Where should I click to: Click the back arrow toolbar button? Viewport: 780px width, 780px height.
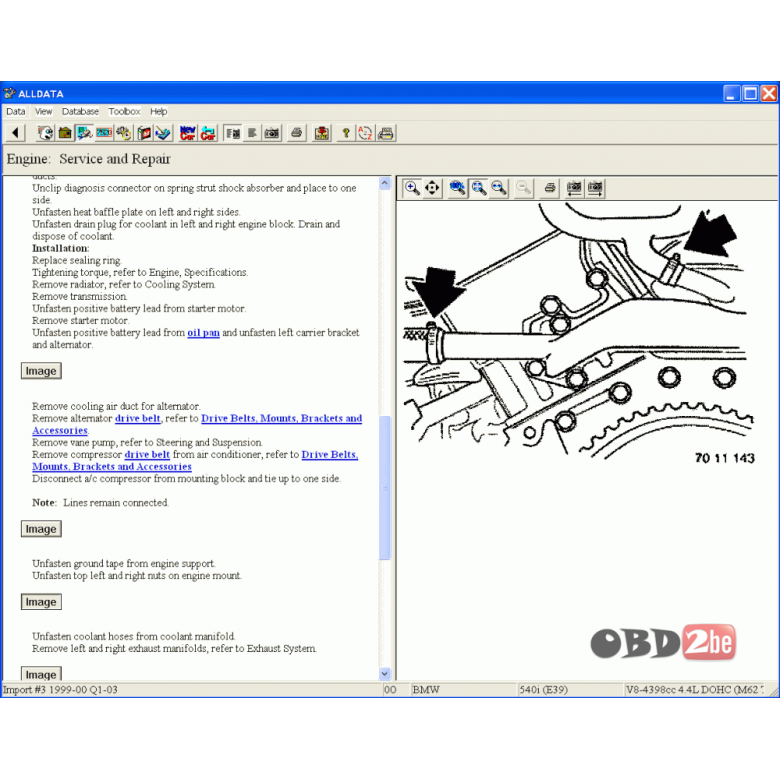(x=15, y=133)
